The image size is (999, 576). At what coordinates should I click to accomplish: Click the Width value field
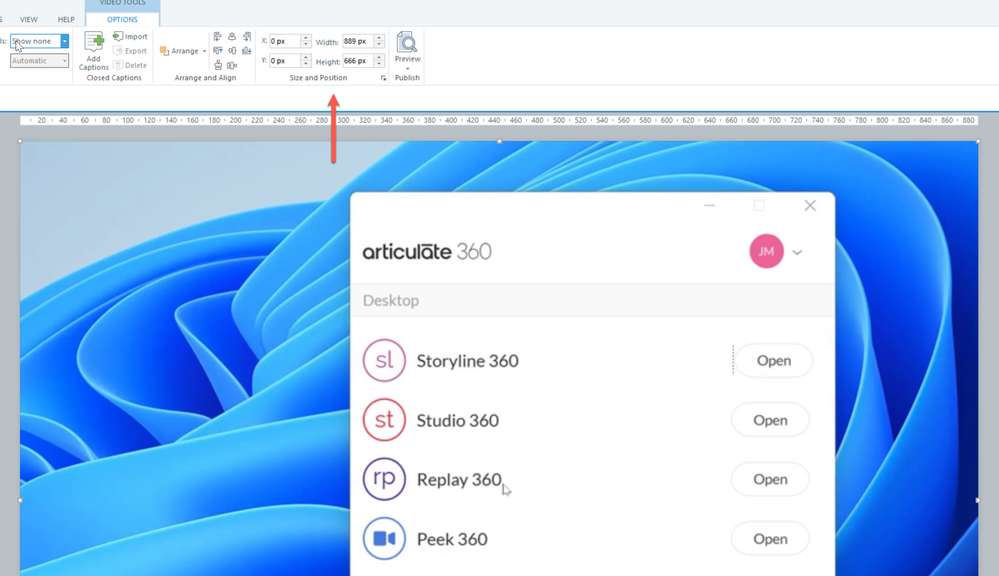click(x=357, y=41)
